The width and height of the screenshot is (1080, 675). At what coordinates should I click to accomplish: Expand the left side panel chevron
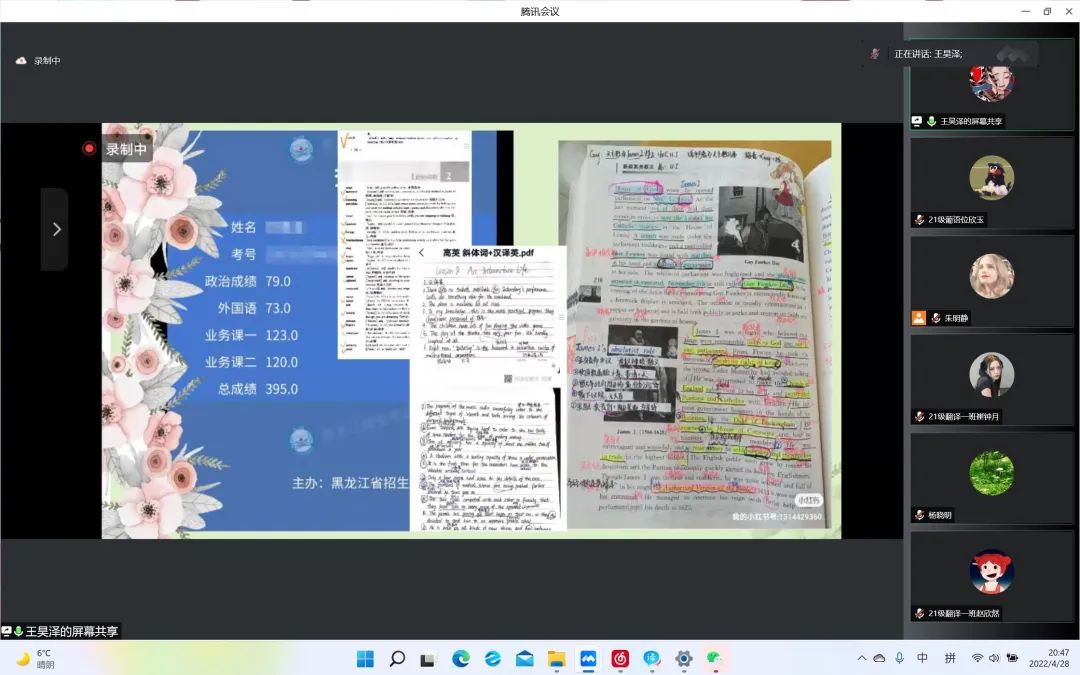pyautogui.click(x=55, y=229)
